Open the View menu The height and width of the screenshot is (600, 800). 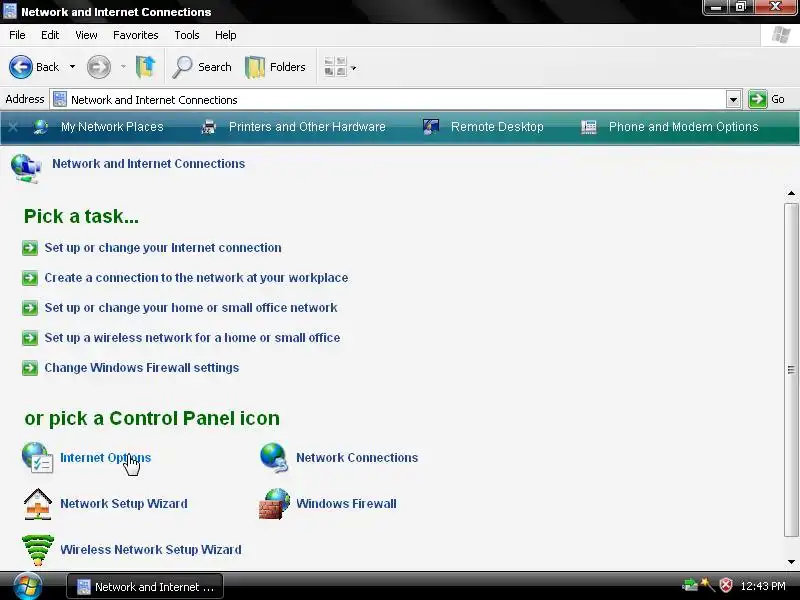pyautogui.click(x=86, y=35)
